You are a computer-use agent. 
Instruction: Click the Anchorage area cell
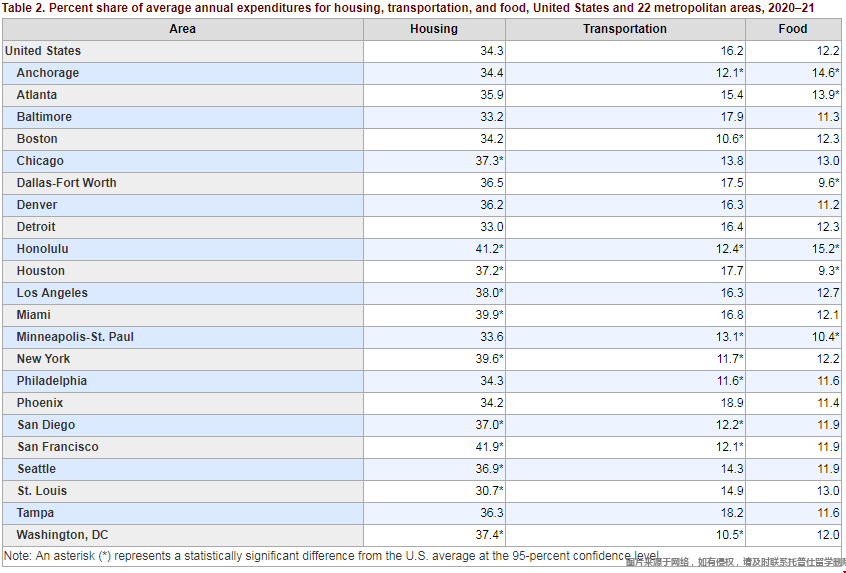48,73
